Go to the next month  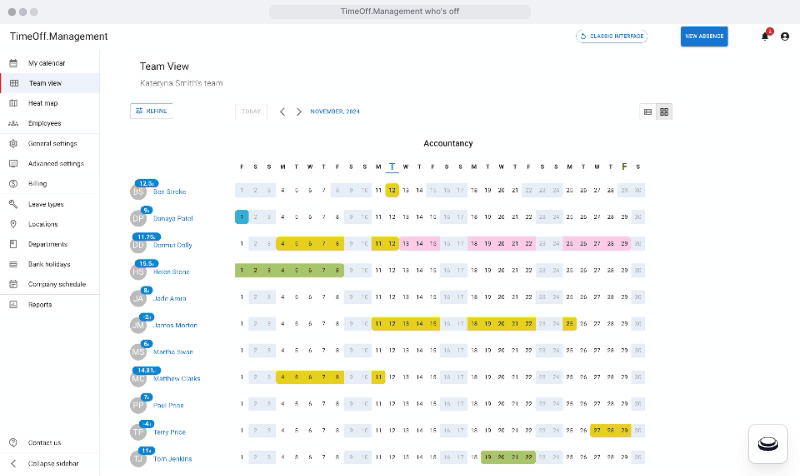[298, 112]
